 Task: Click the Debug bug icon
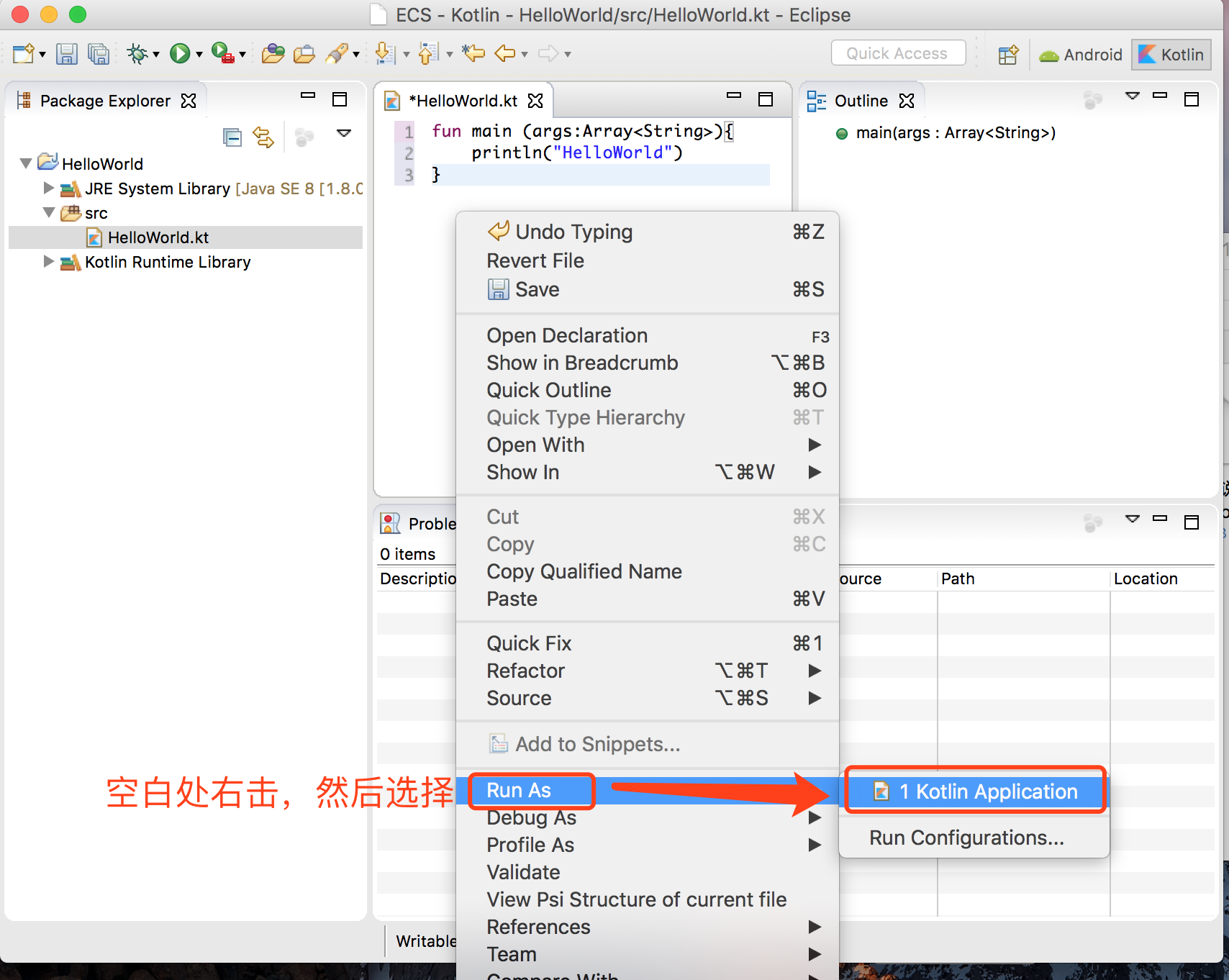coord(137,54)
